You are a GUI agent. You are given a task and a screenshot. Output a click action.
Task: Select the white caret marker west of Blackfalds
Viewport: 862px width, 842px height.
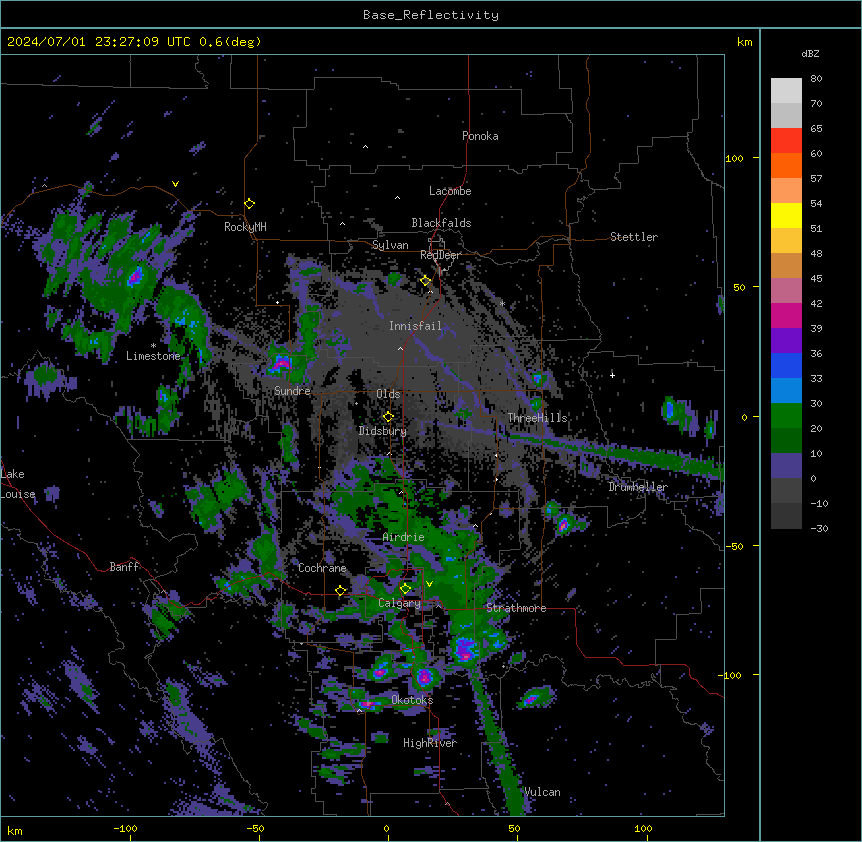click(x=342, y=224)
